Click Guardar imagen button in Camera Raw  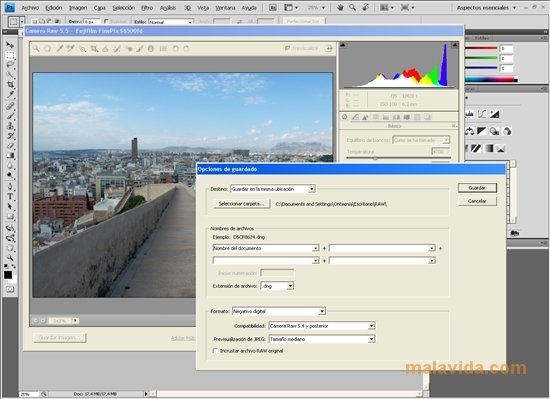60,338
